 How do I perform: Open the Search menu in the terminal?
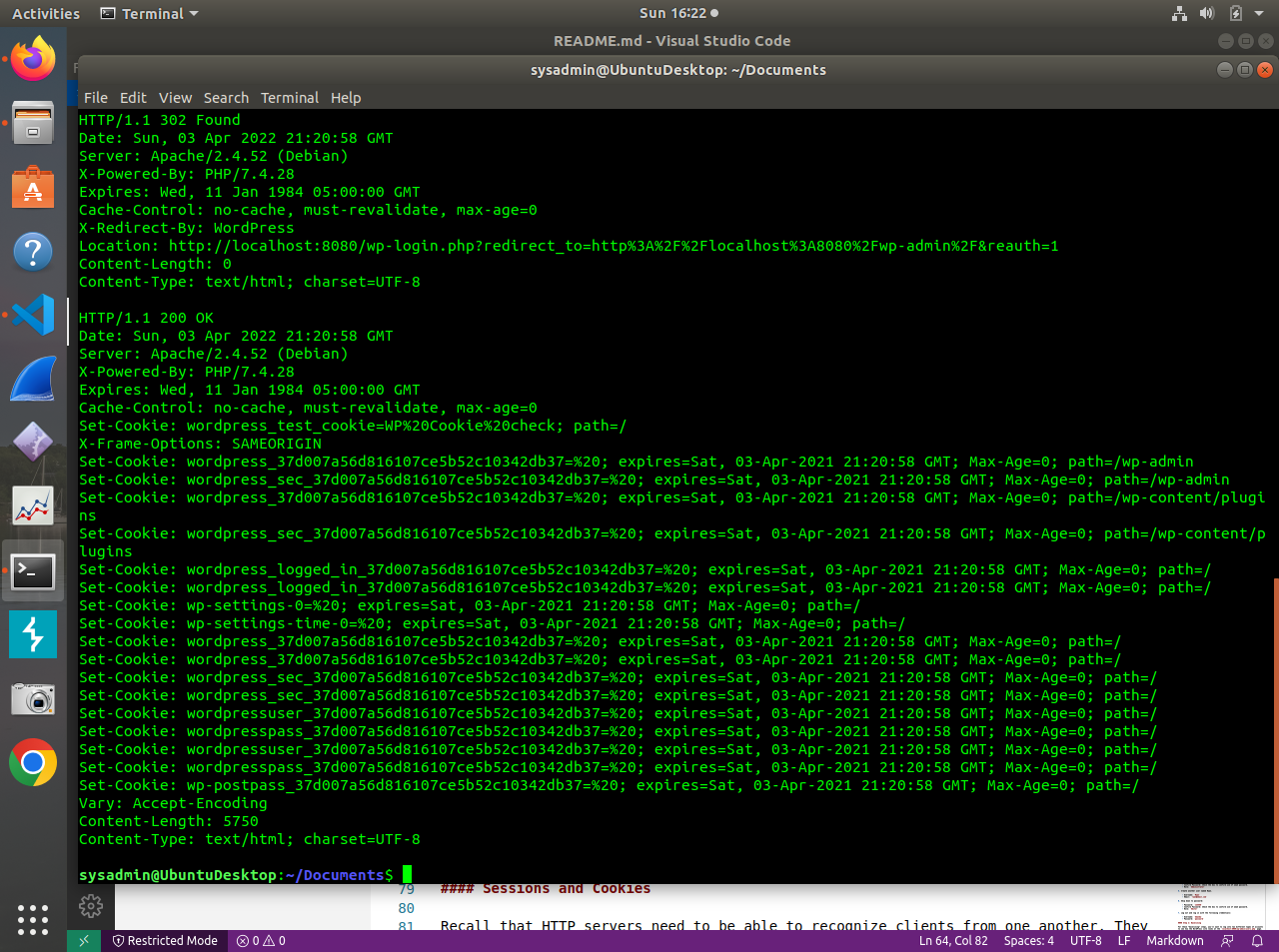pyautogui.click(x=226, y=98)
